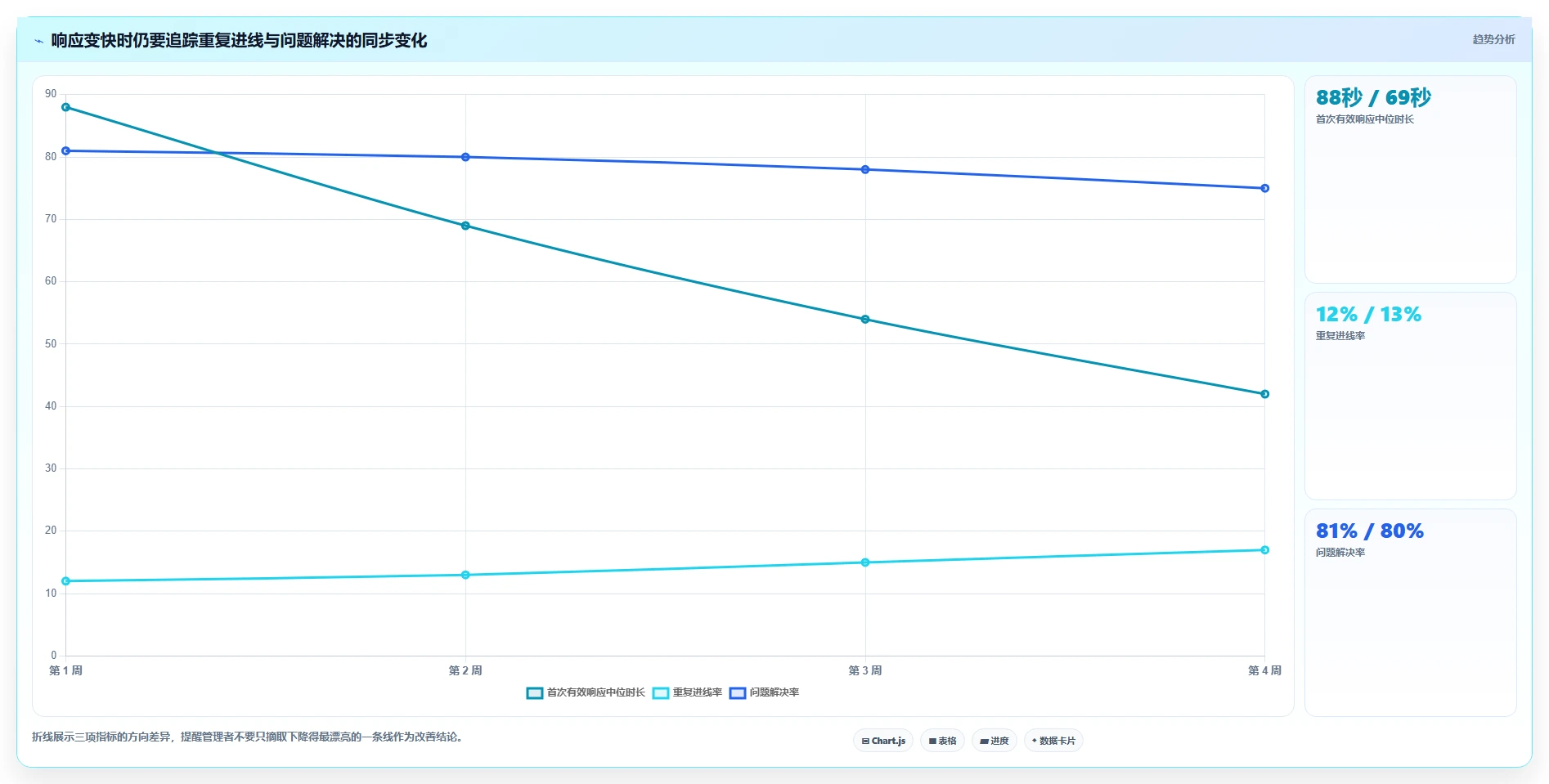The width and height of the screenshot is (1549, 784).
Task: Click the 表格 tag chip
Action: click(943, 741)
